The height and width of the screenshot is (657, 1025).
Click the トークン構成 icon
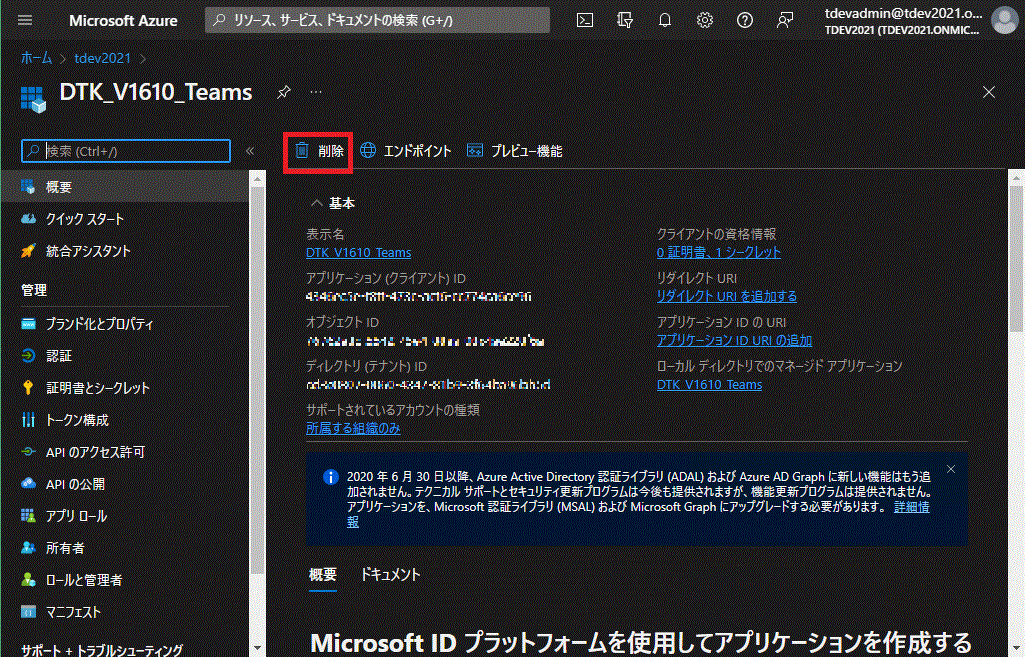[28, 420]
